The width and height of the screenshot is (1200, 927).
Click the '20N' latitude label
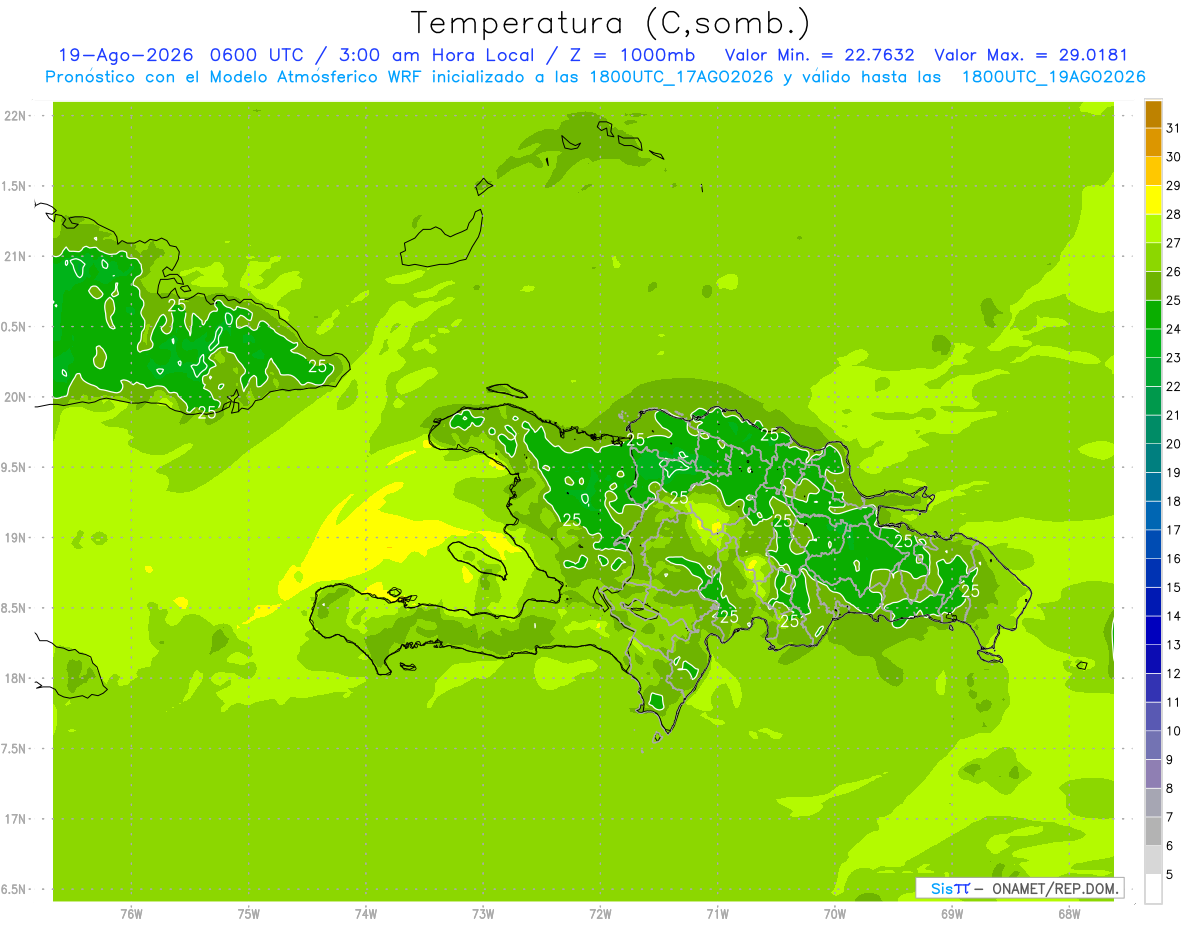(x=14, y=397)
